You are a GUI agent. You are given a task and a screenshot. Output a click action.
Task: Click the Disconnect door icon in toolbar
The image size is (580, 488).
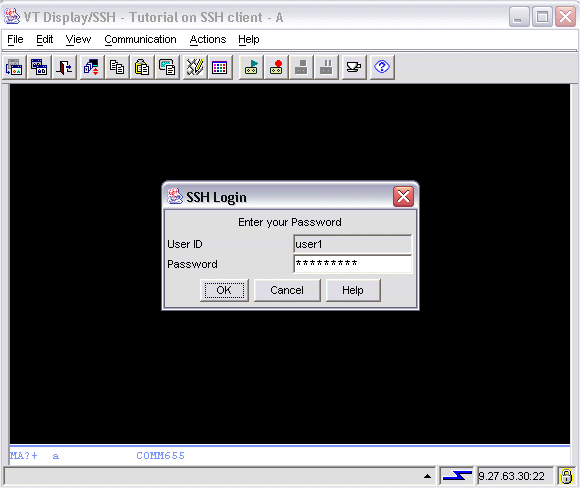point(64,67)
